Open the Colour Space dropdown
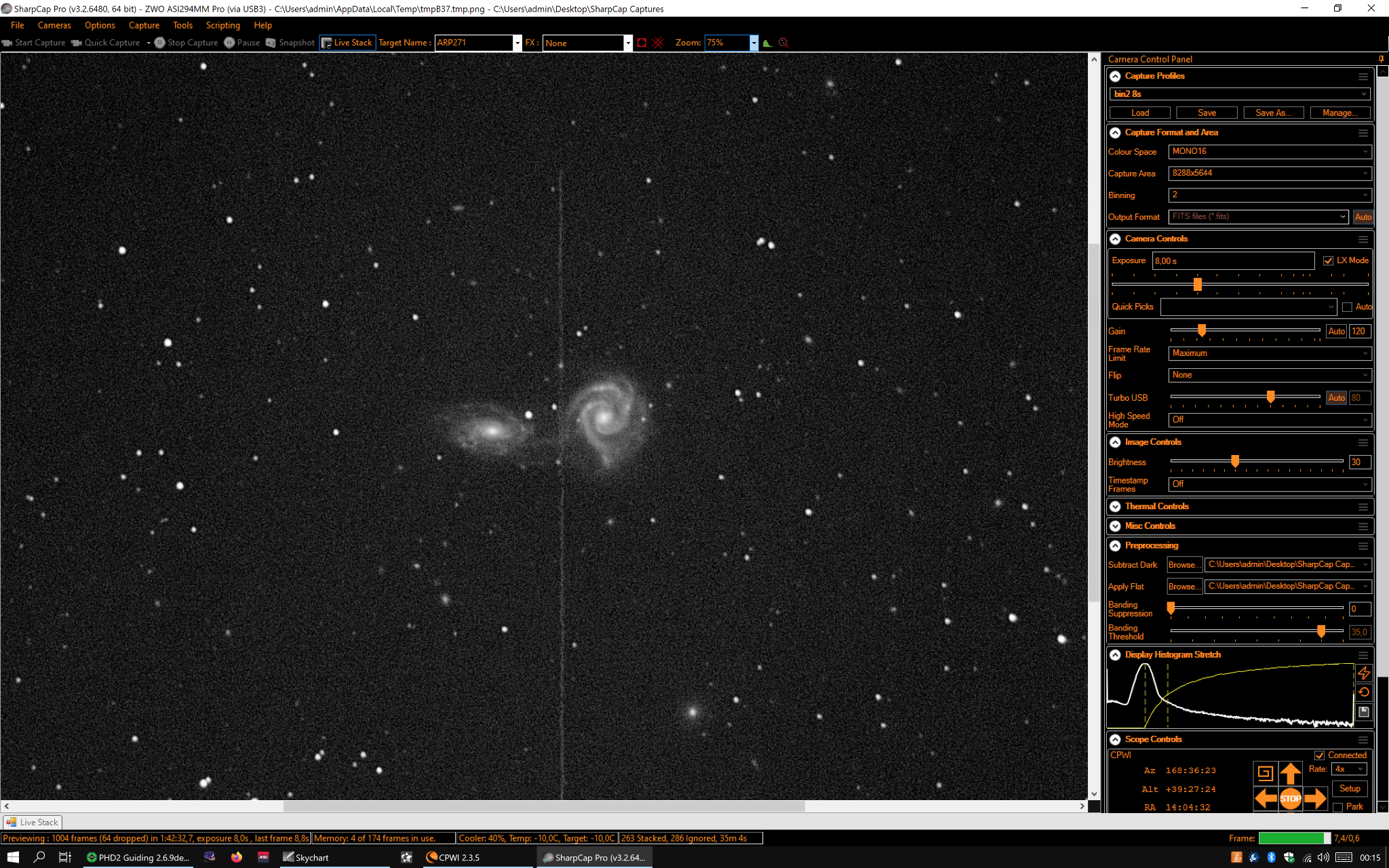 click(x=1270, y=152)
